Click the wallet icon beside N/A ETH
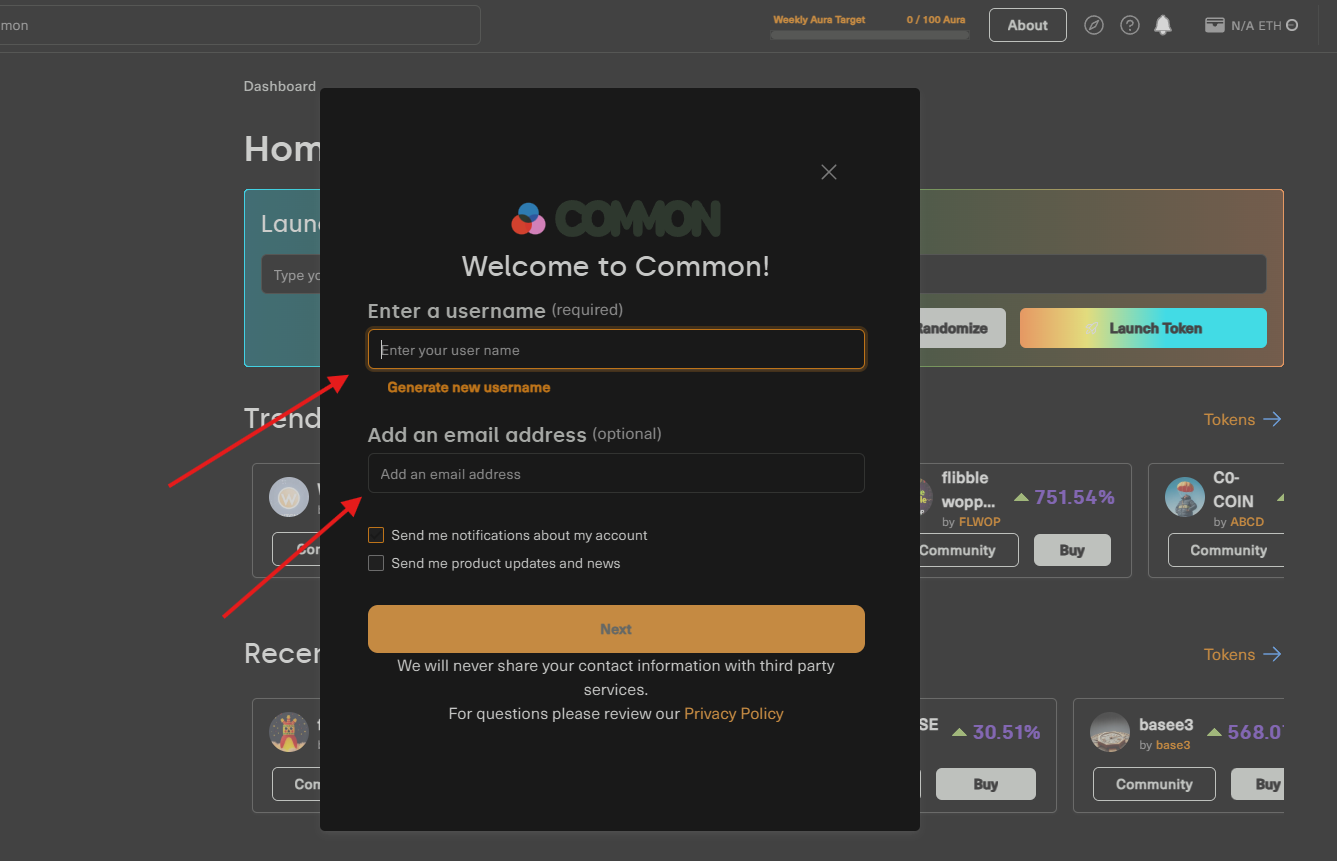This screenshot has width=1337, height=861. (x=1215, y=25)
